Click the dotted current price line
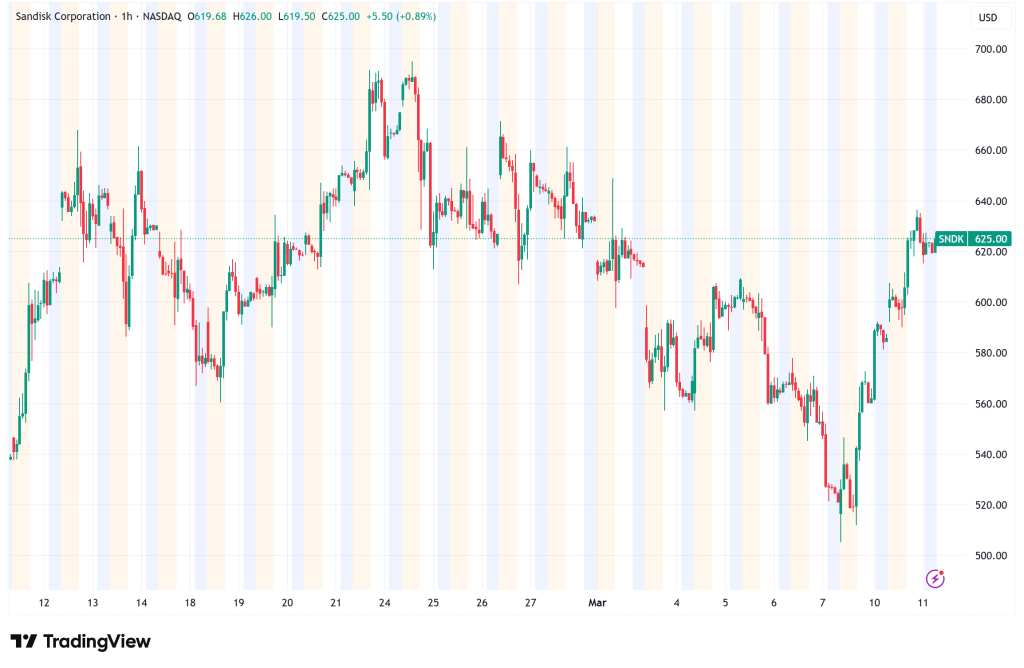 pos(500,239)
